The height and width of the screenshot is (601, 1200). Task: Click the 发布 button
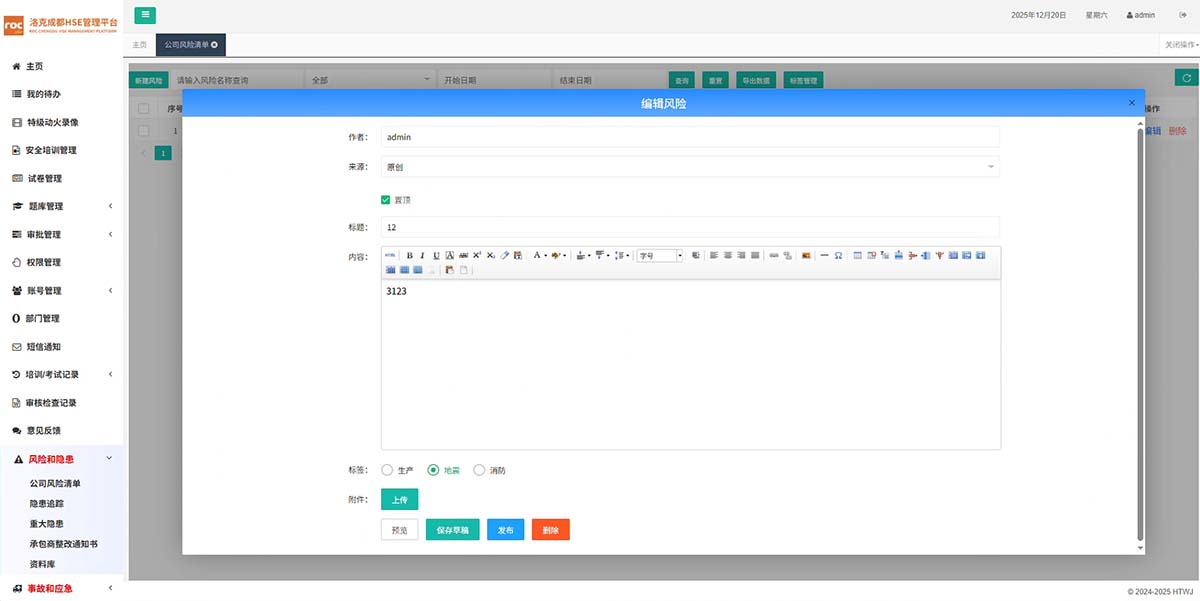click(x=505, y=530)
